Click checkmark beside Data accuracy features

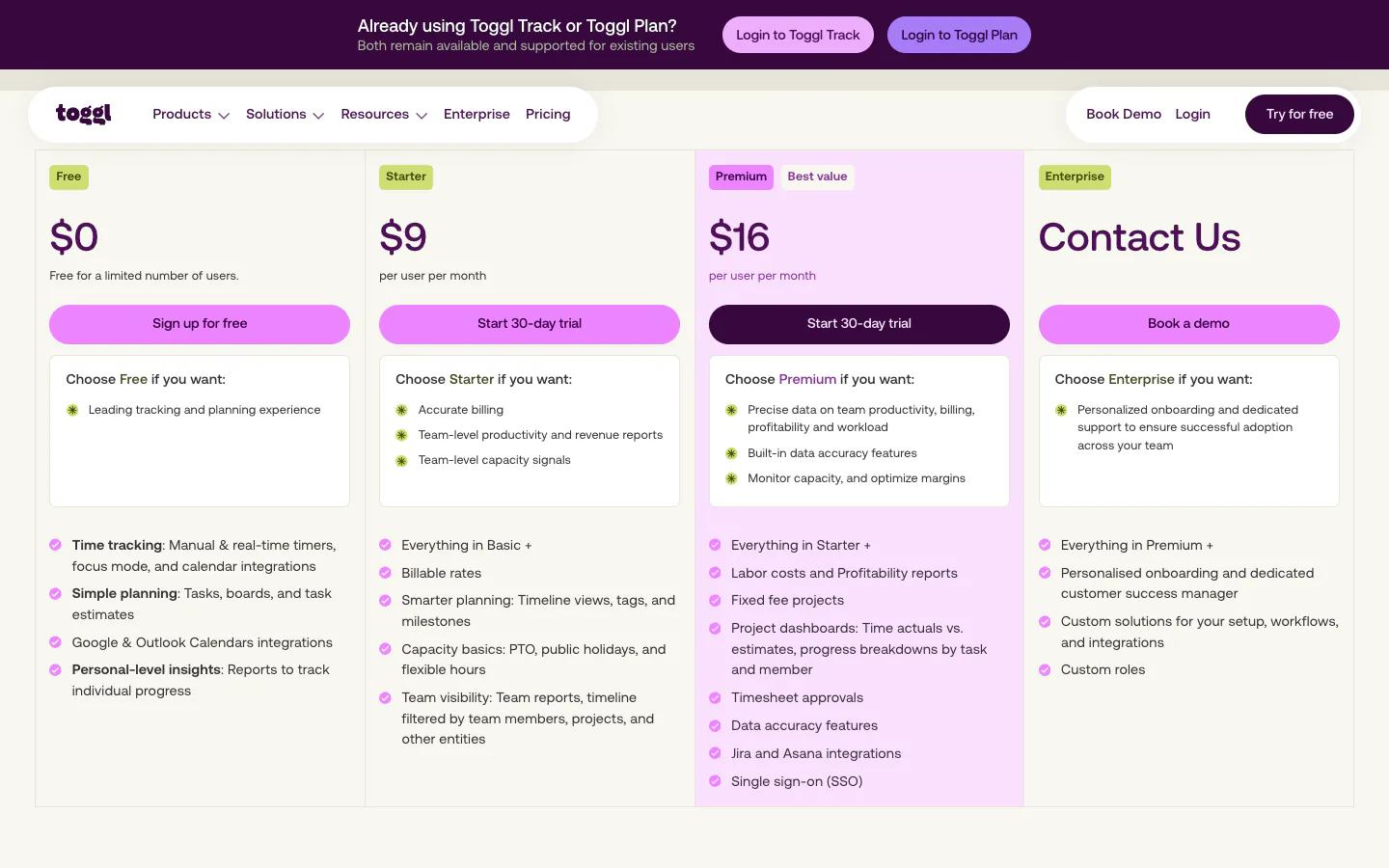point(715,725)
